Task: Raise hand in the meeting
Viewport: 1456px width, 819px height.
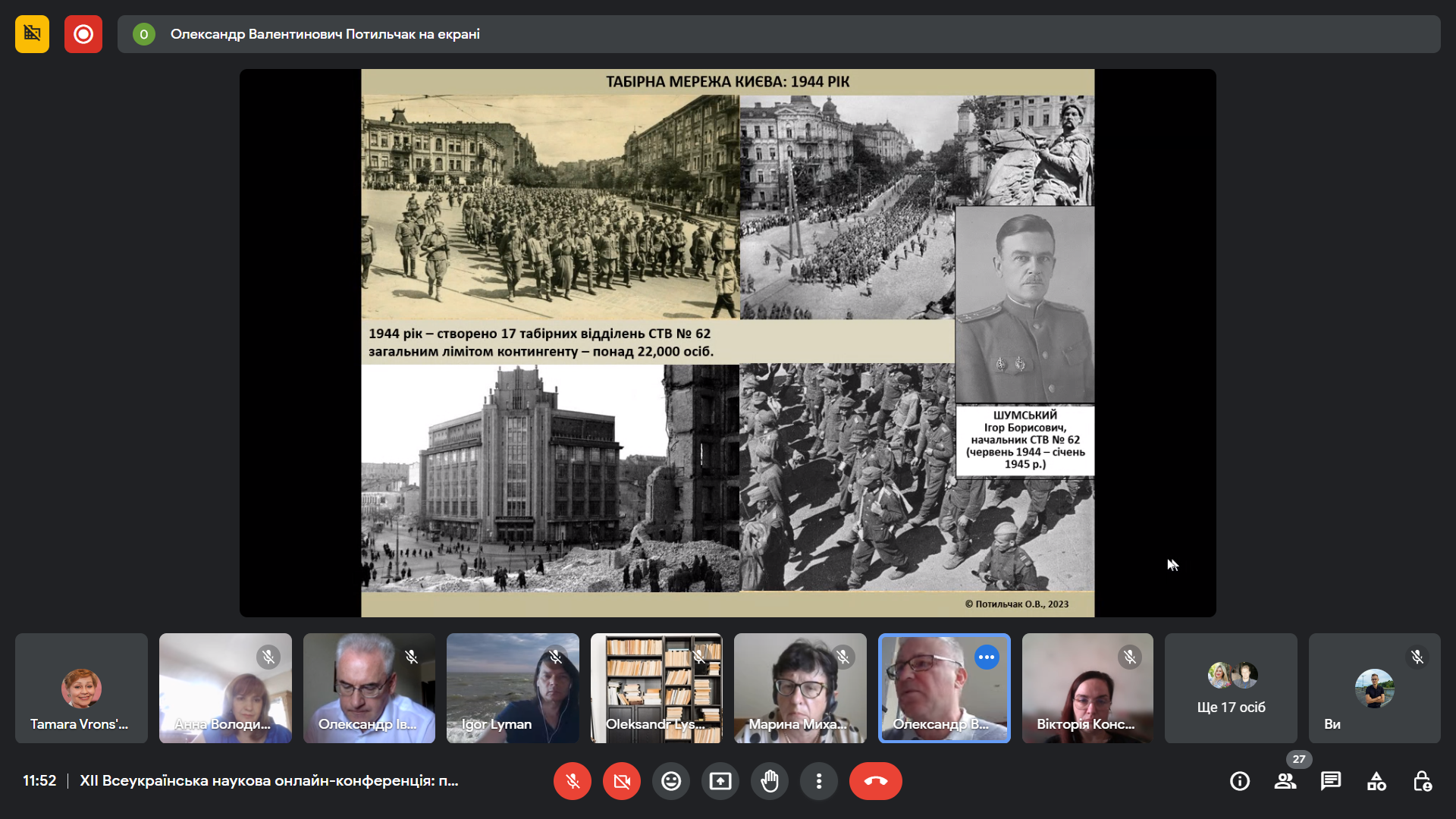Action: point(770,781)
